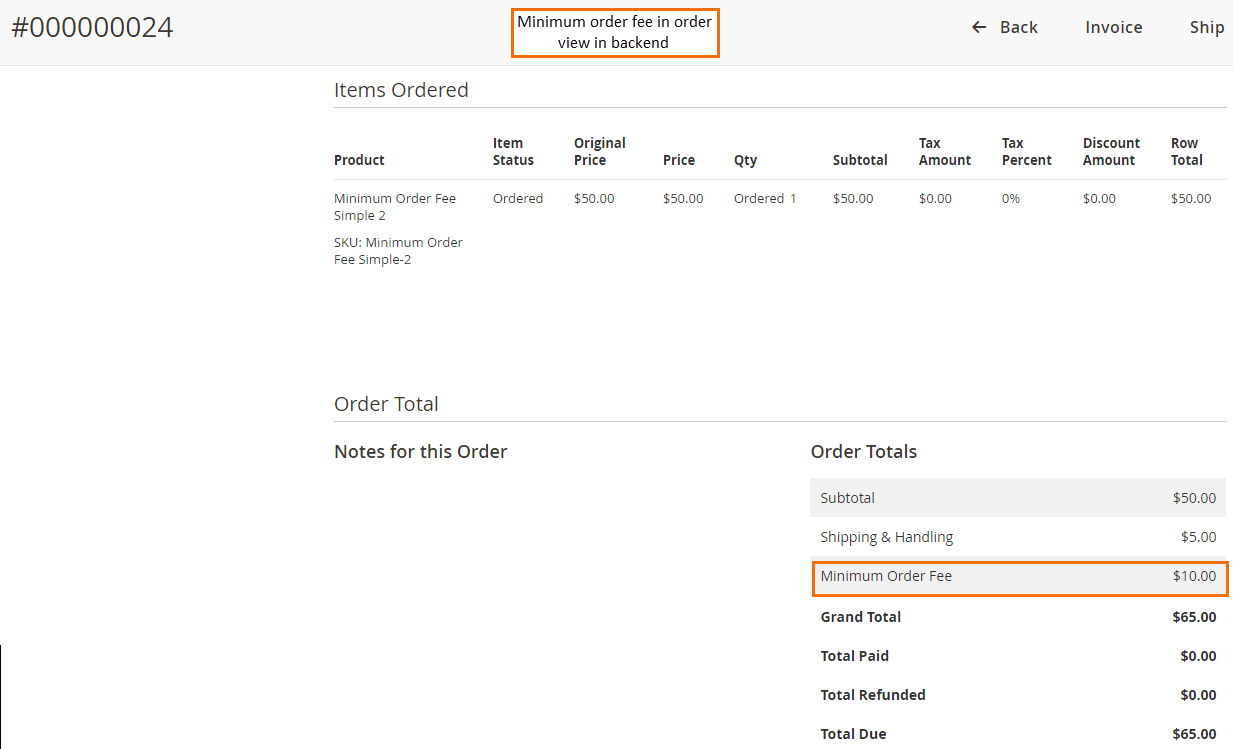Select the product name Minimum Order Fee Simple 2
Viewport: 1233px width, 749px height.
click(x=394, y=207)
